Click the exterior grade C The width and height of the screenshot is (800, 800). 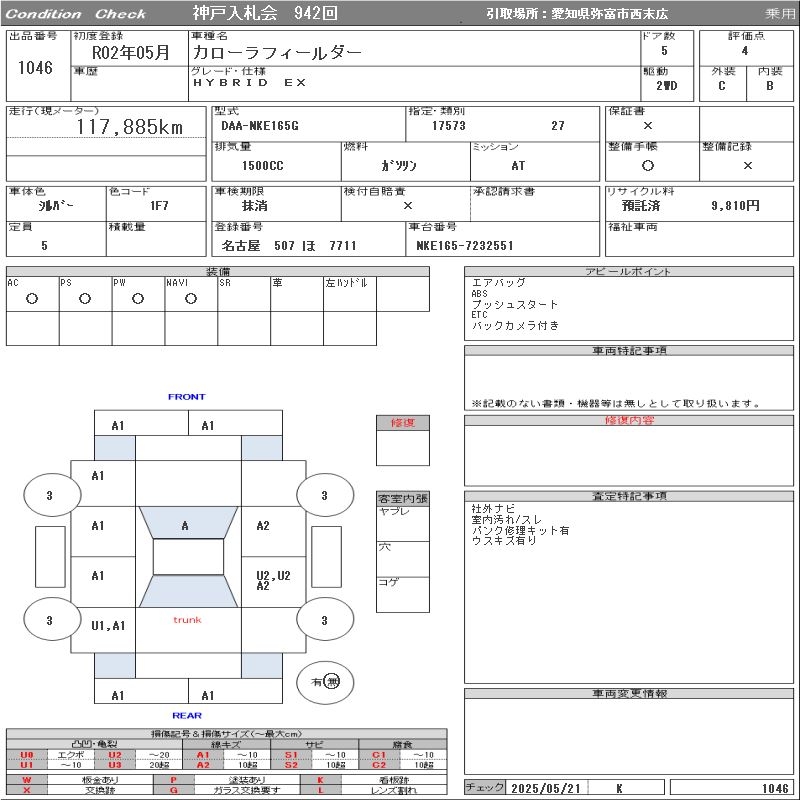click(x=721, y=86)
